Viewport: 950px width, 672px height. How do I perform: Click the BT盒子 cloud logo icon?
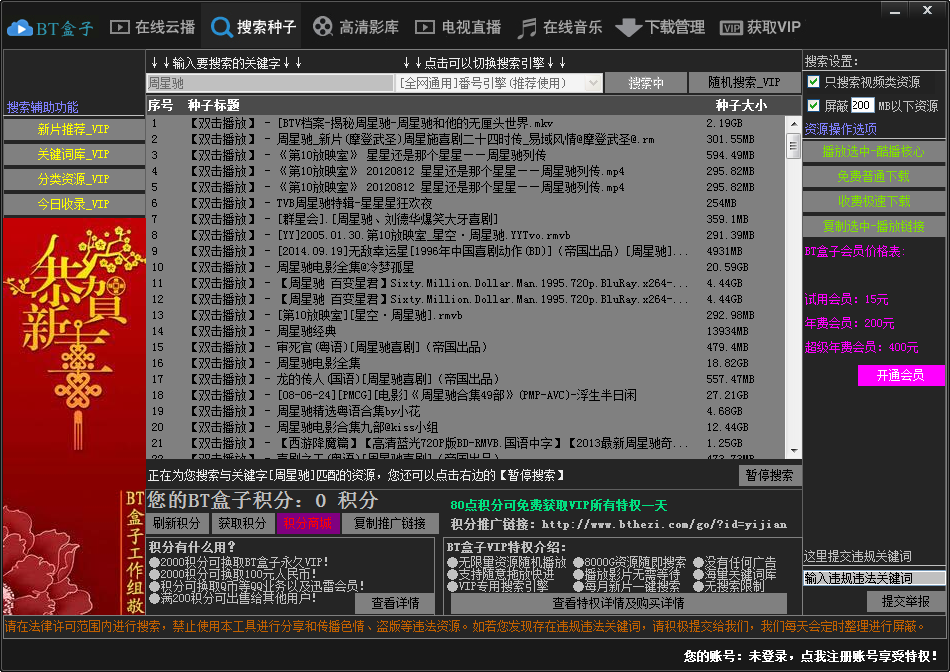(20, 28)
